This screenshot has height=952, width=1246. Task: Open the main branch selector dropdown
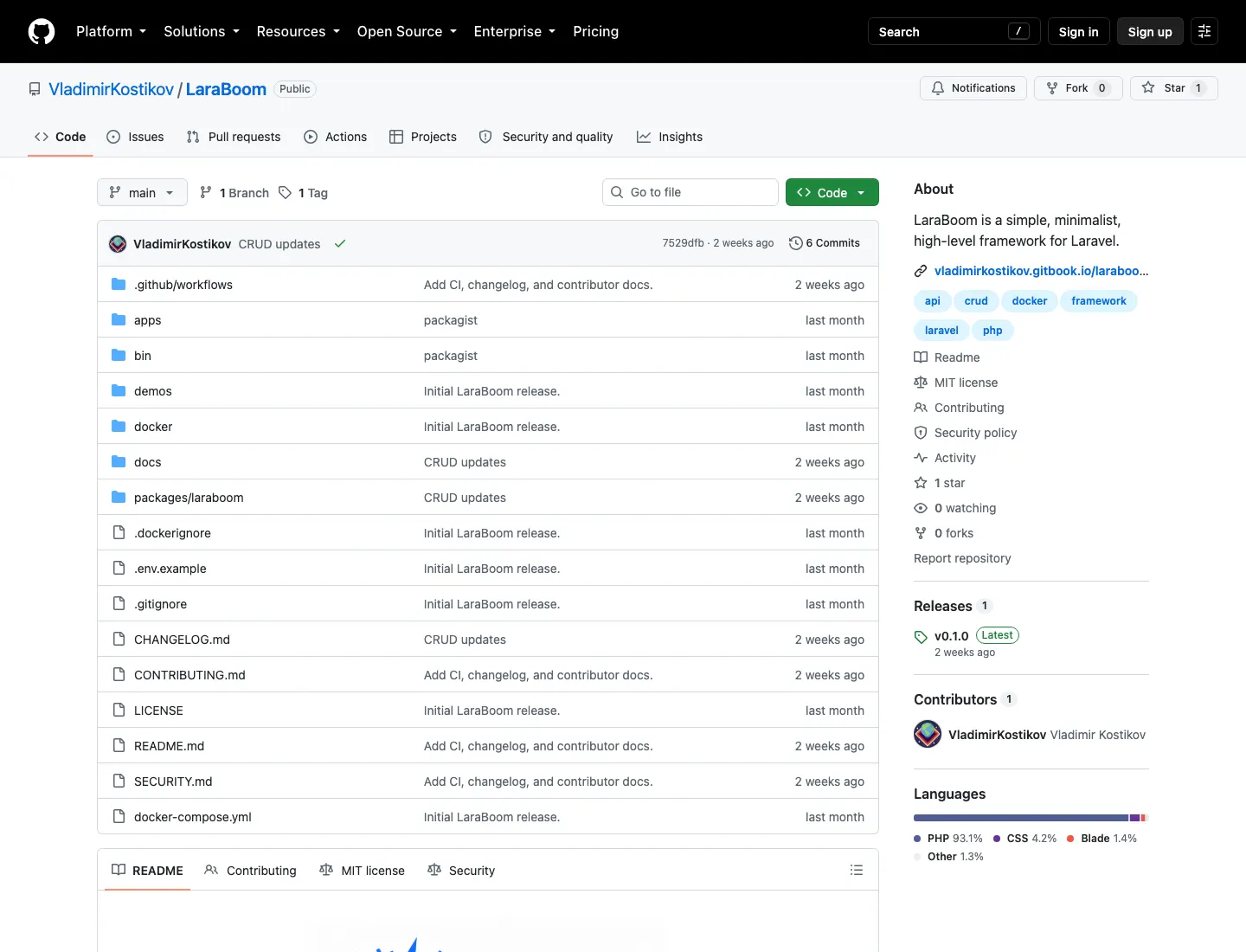142,192
